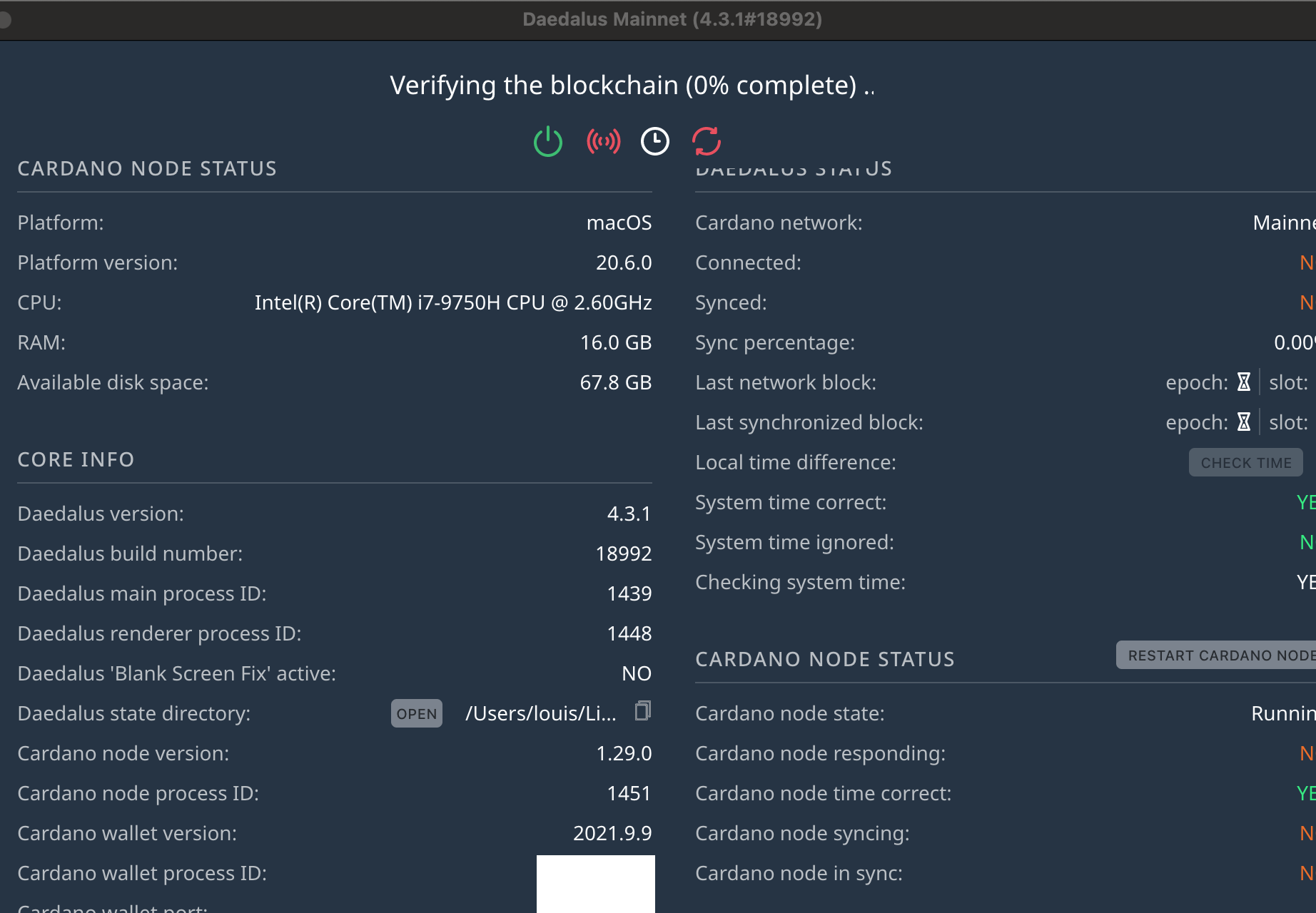The image size is (1316, 913).
Task: Click the 'Cardano node state:' label
Action: (790, 713)
